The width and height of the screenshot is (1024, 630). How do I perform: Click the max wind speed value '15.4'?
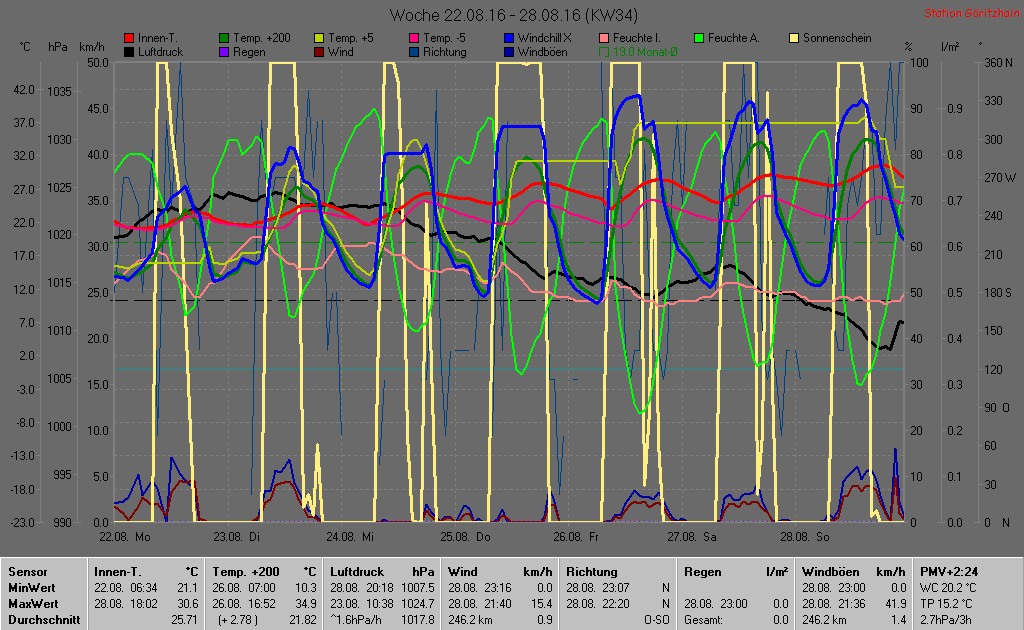pos(541,604)
